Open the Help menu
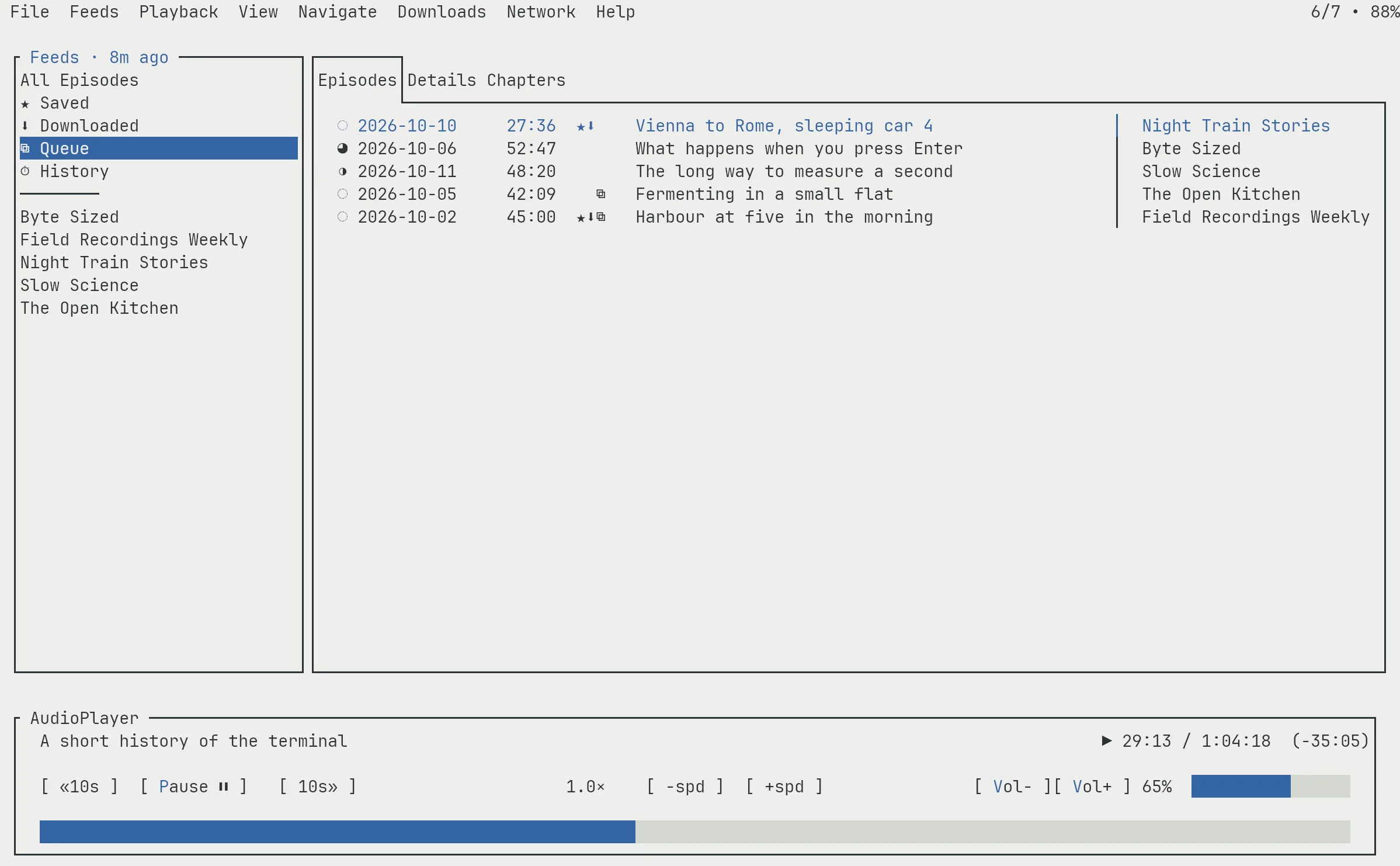 616,12
